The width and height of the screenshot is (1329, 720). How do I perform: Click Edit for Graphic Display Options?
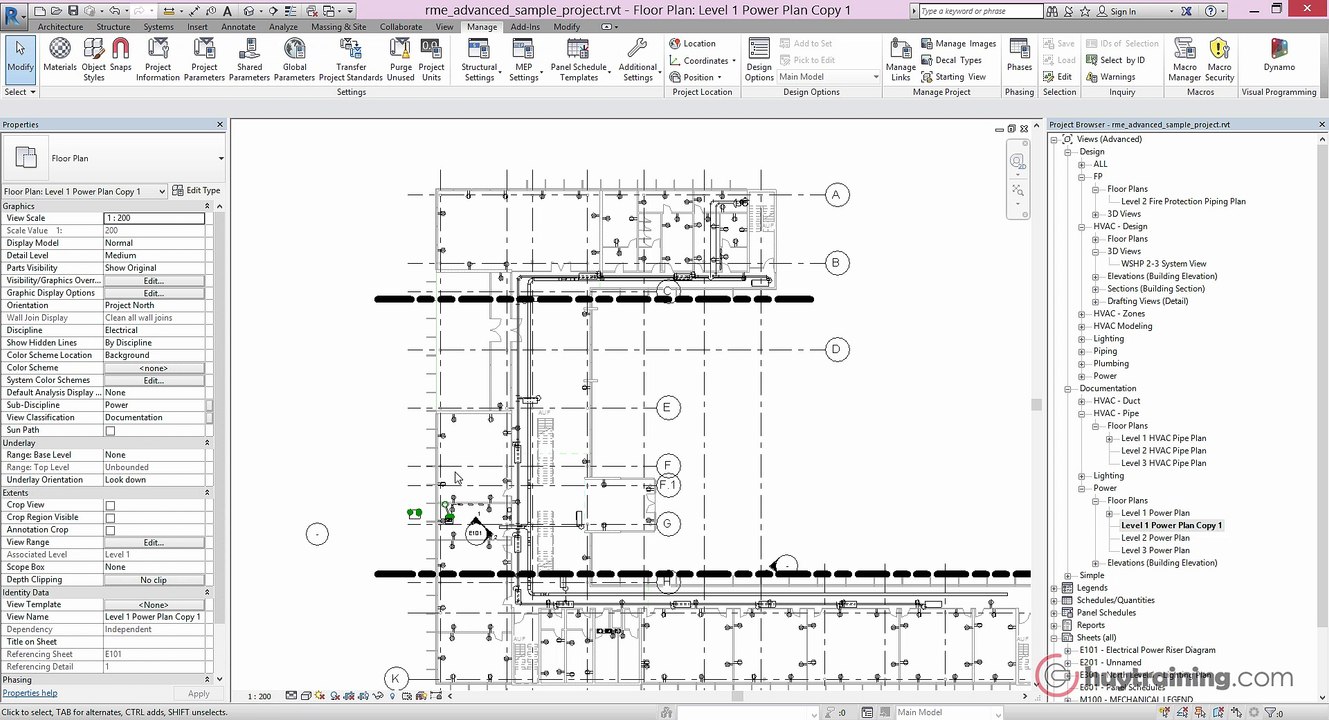click(154, 293)
